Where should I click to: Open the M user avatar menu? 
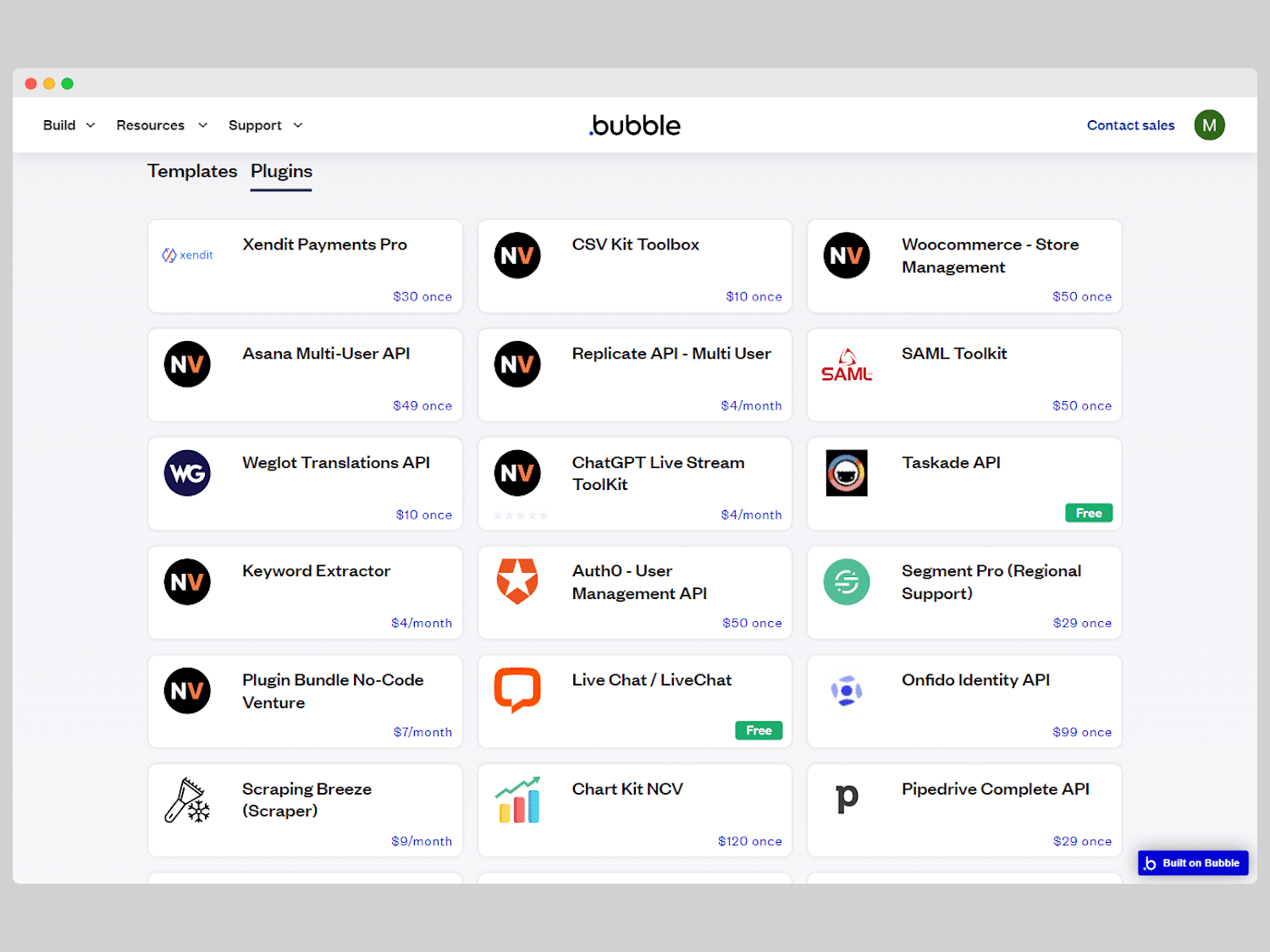[x=1210, y=125]
